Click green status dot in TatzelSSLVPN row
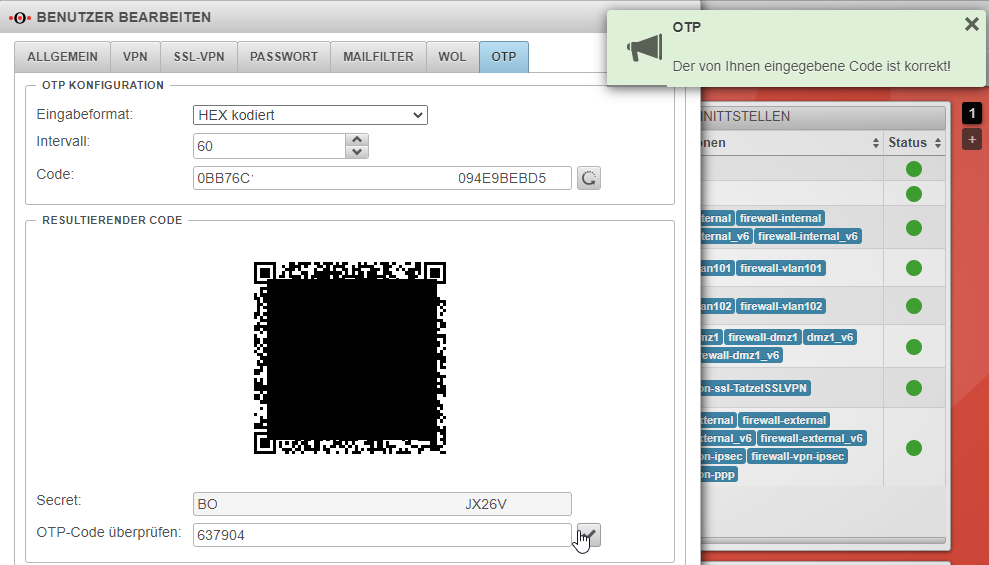 tap(914, 388)
